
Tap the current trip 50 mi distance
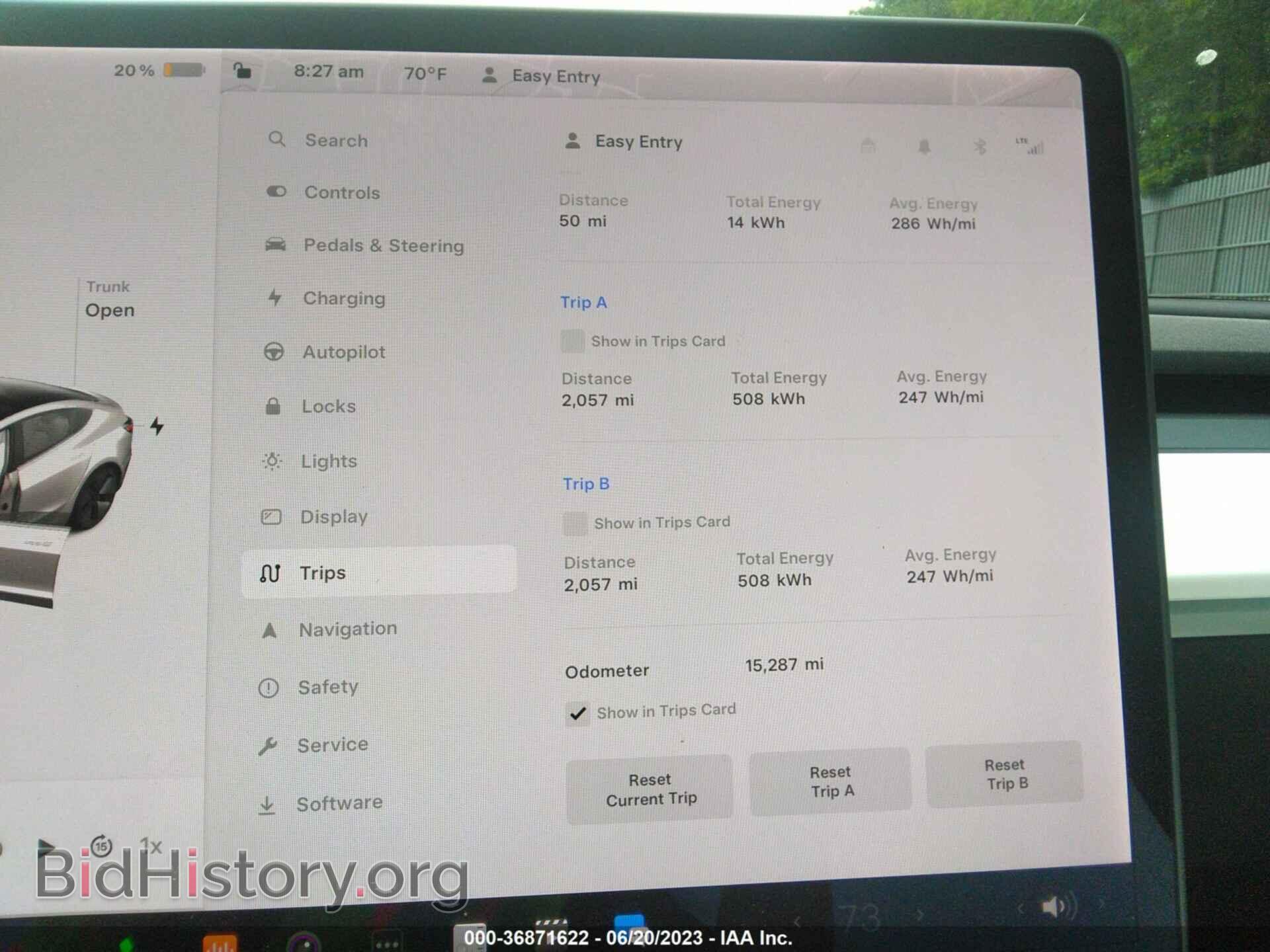(x=583, y=221)
